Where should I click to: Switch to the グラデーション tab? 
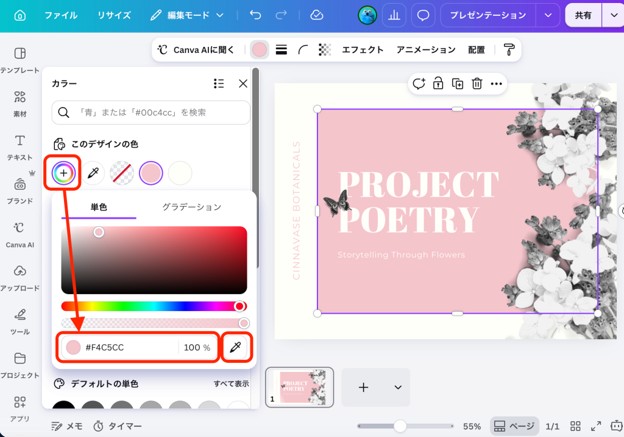click(x=191, y=207)
